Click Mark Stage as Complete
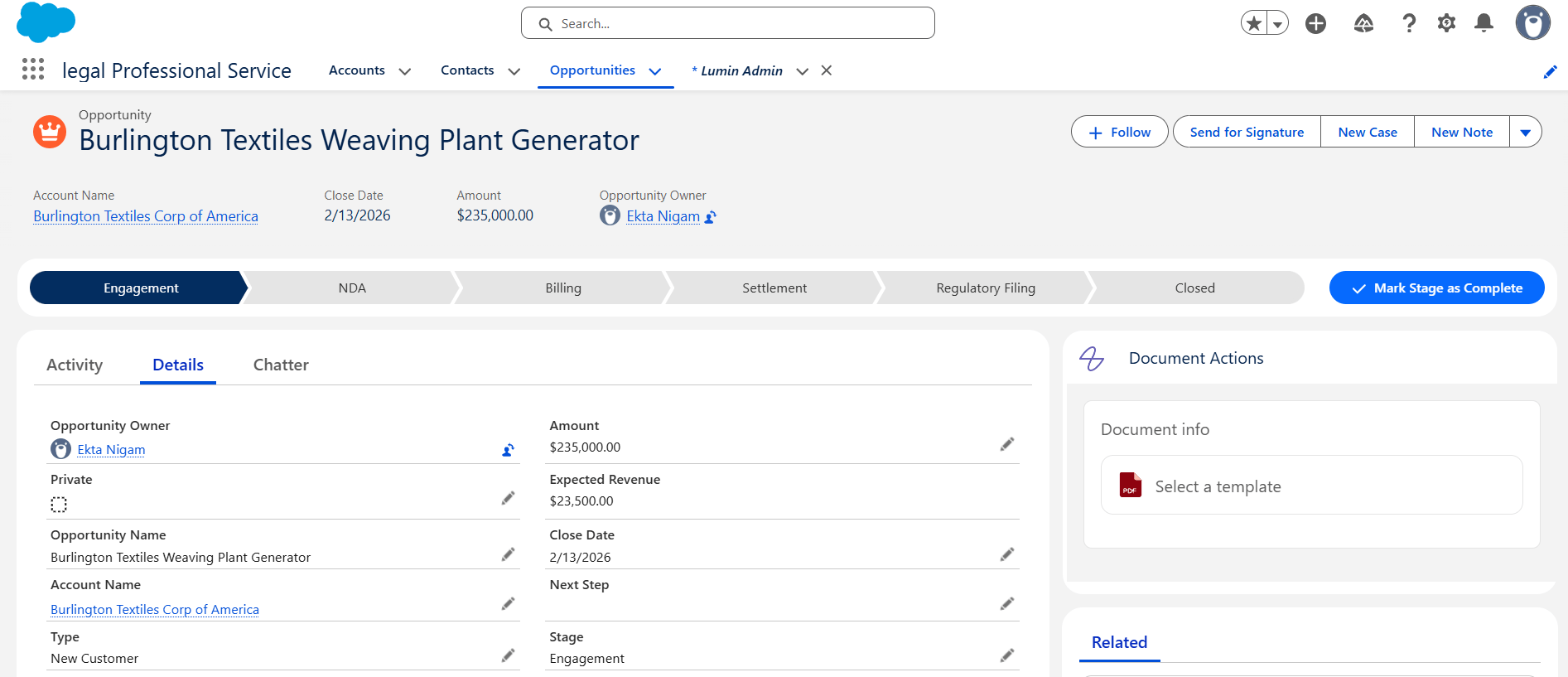The width and height of the screenshot is (1568, 677). coord(1436,288)
